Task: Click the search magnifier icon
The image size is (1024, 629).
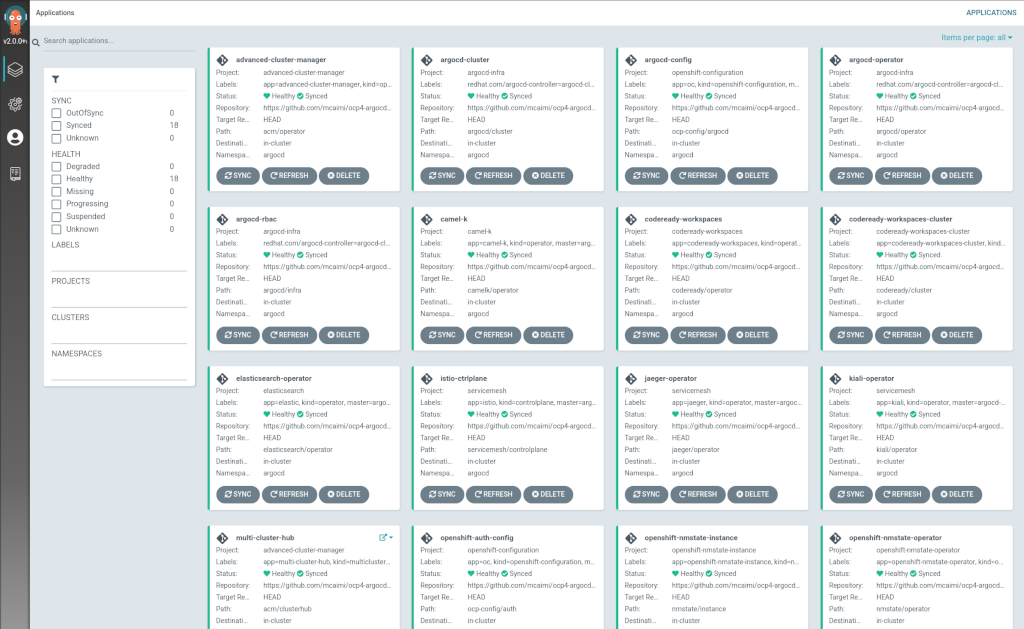Action: pos(36,42)
